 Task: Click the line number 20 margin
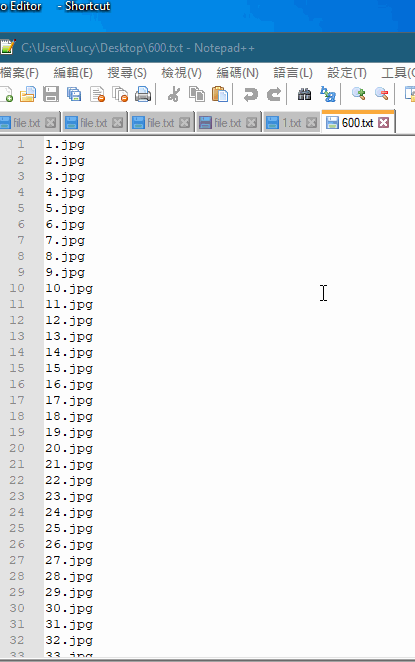(x=17, y=448)
